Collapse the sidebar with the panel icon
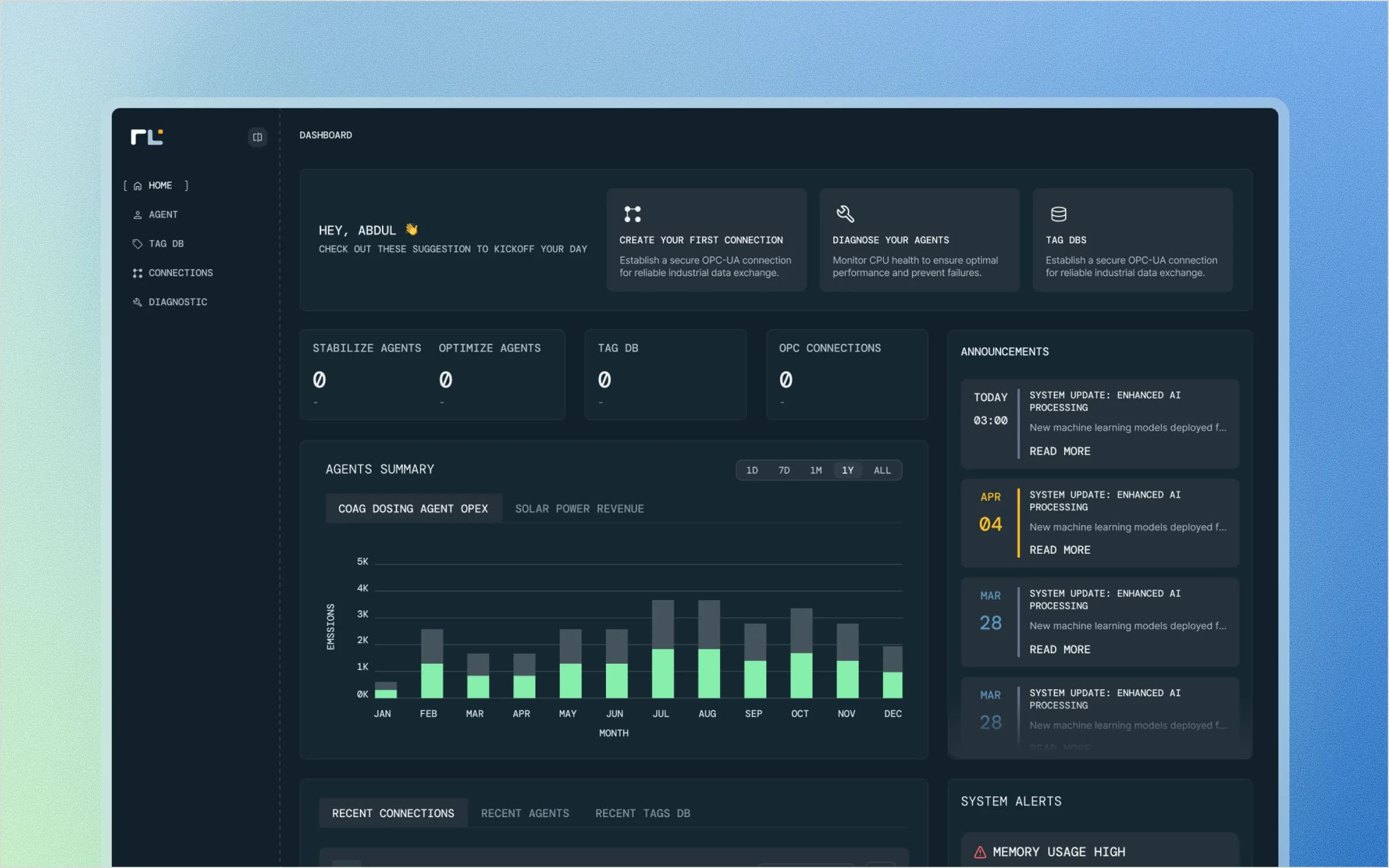 258,137
